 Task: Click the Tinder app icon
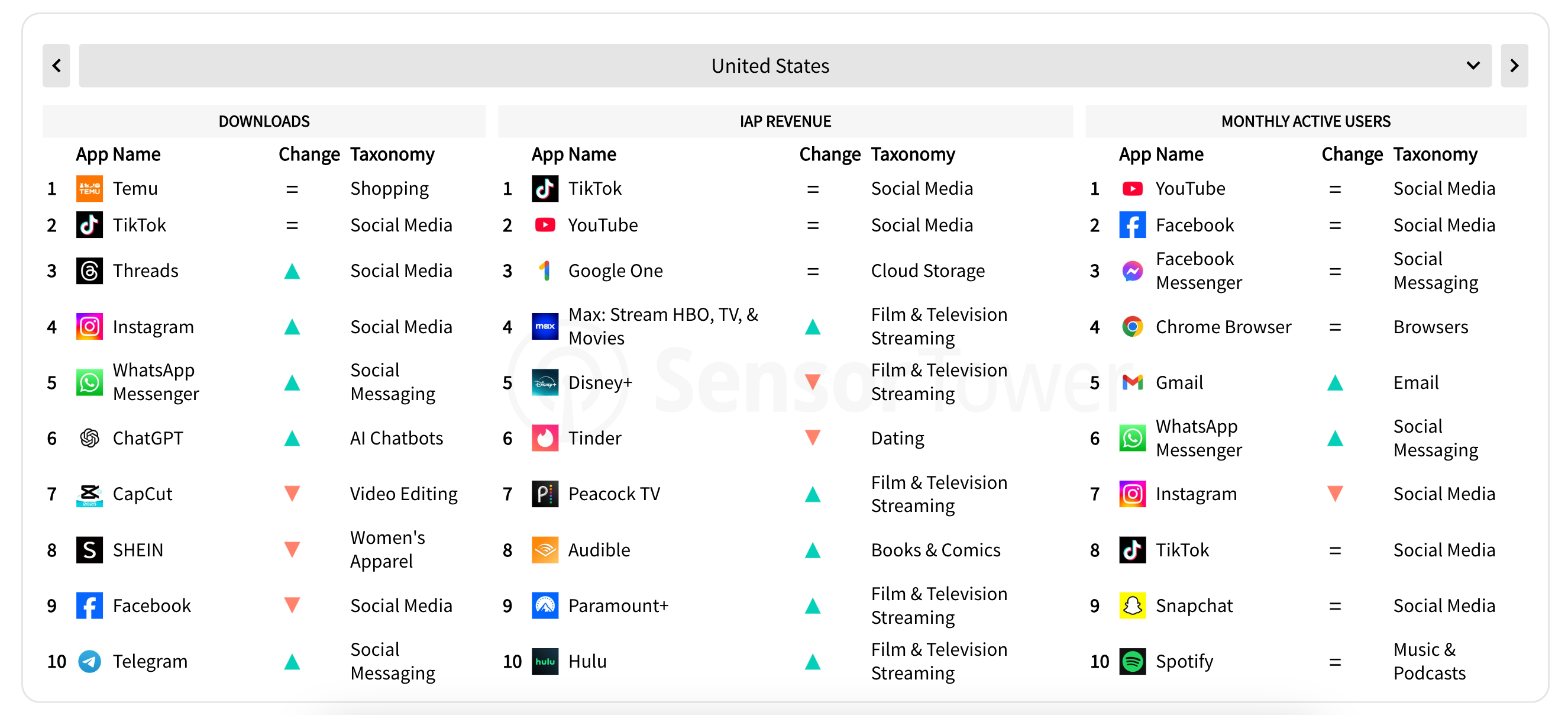pos(545,439)
